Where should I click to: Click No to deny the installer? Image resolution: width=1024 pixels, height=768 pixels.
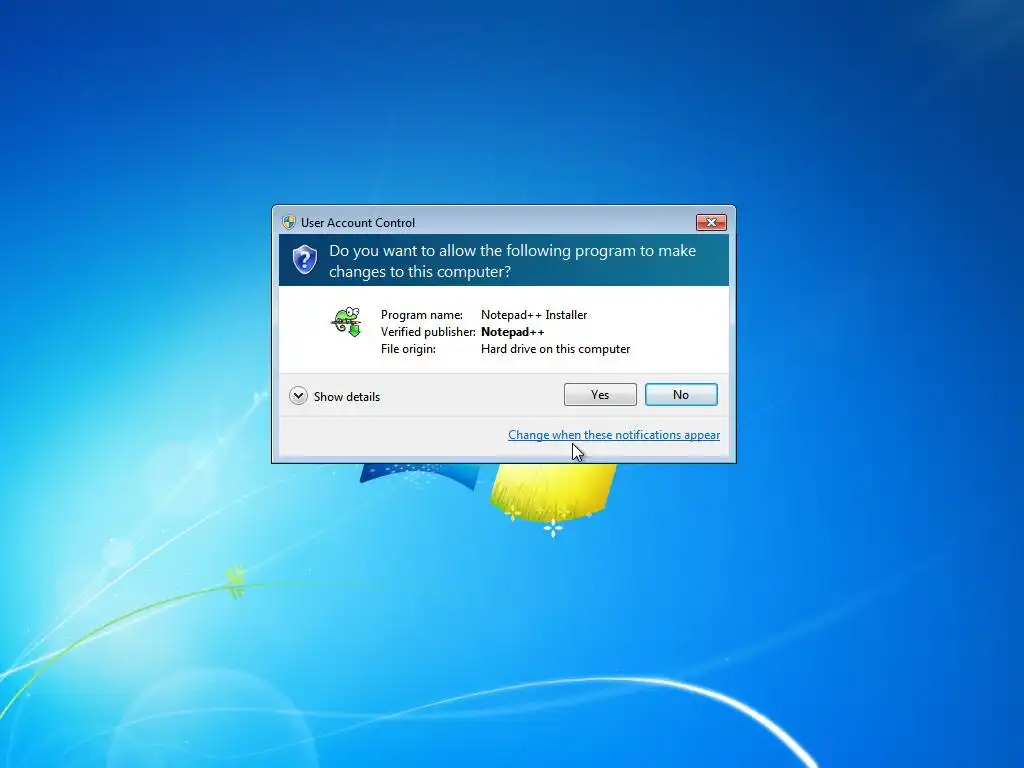[680, 394]
